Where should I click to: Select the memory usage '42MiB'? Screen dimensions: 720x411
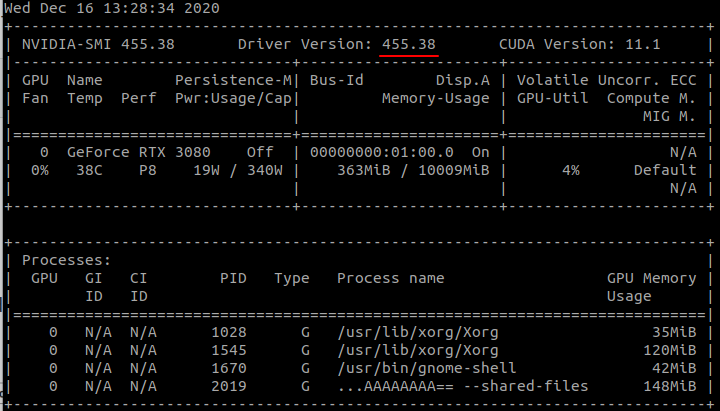coord(674,368)
